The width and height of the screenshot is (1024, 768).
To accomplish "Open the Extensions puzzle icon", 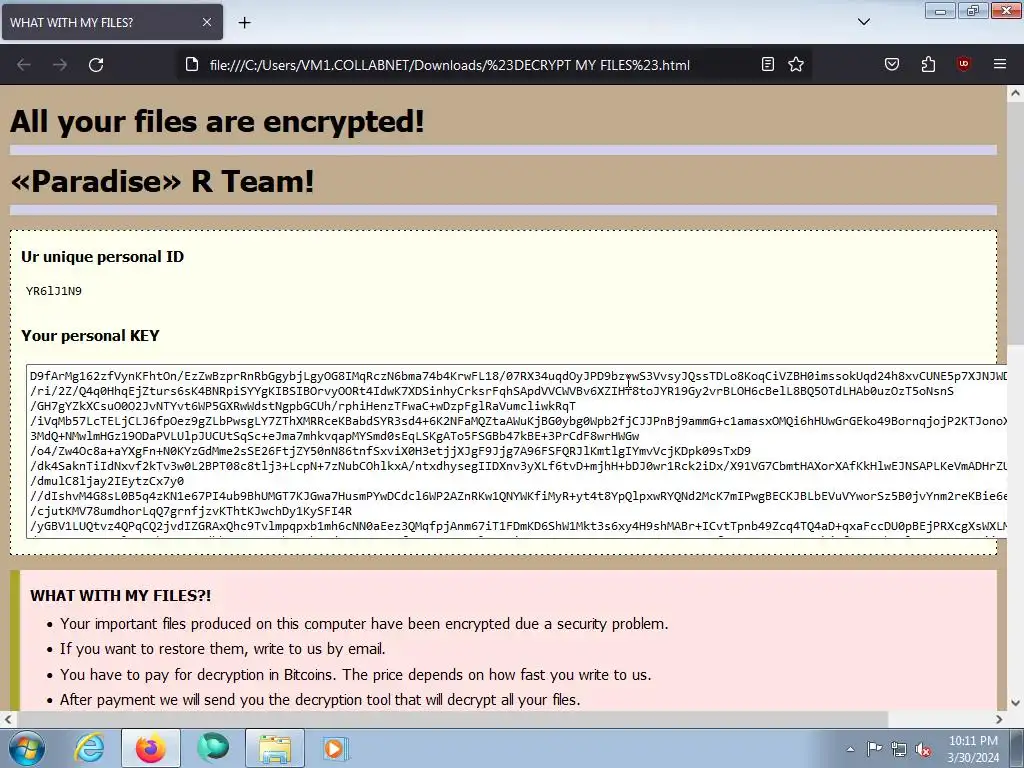I will [x=928, y=64].
